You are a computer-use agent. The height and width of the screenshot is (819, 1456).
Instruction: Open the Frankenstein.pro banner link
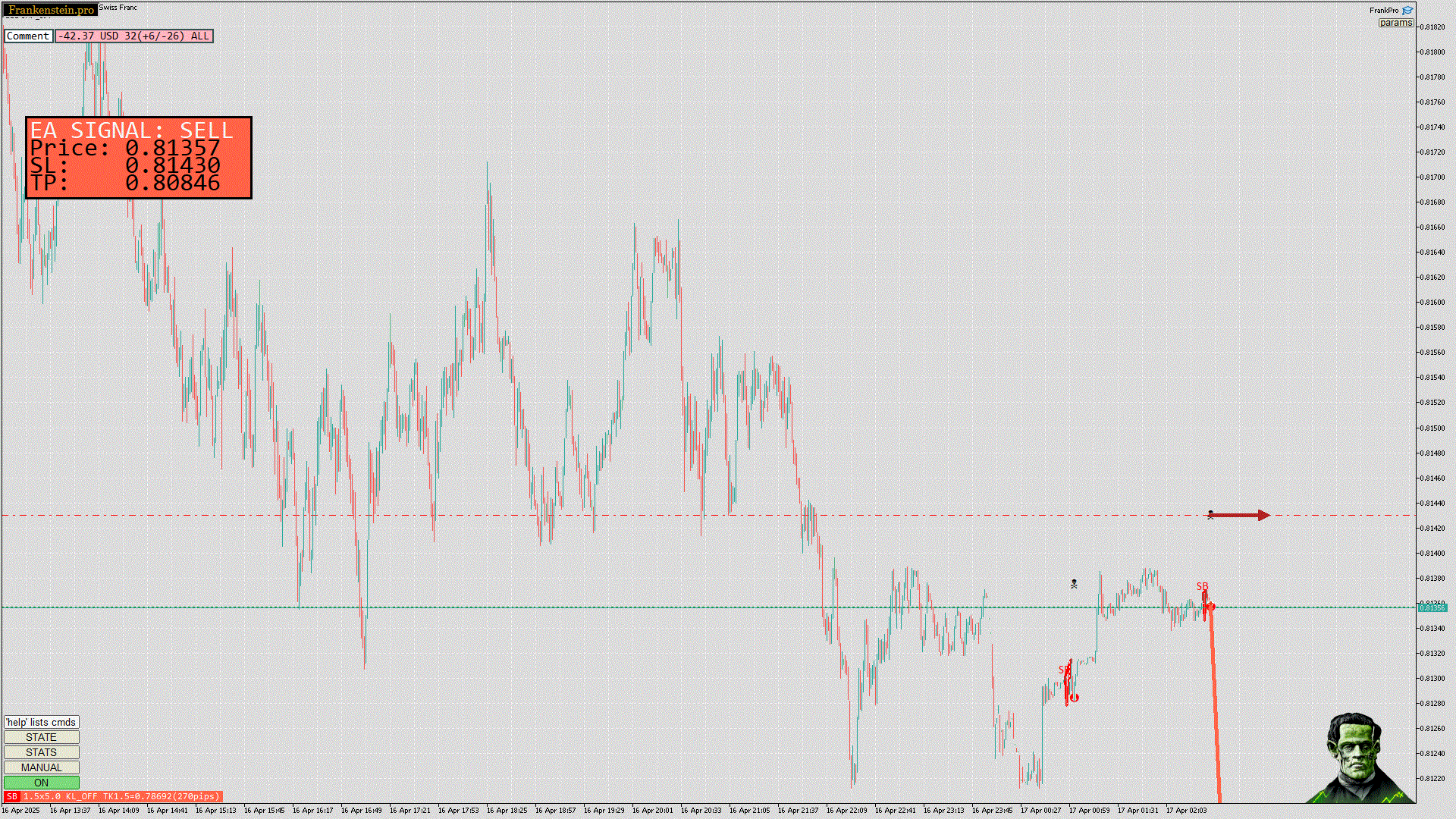[51, 10]
